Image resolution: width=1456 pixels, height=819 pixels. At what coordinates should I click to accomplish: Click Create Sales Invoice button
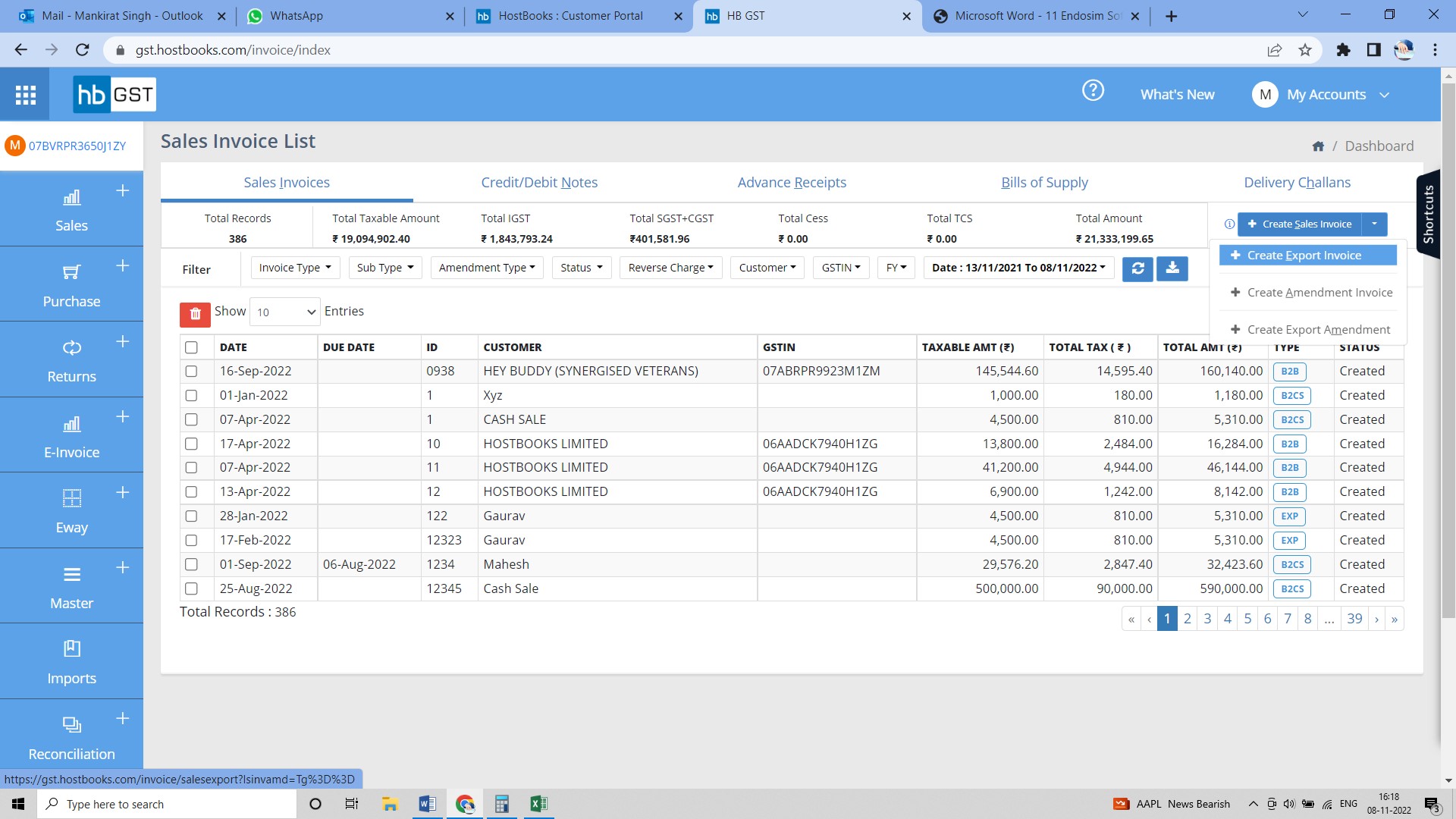coord(1299,223)
